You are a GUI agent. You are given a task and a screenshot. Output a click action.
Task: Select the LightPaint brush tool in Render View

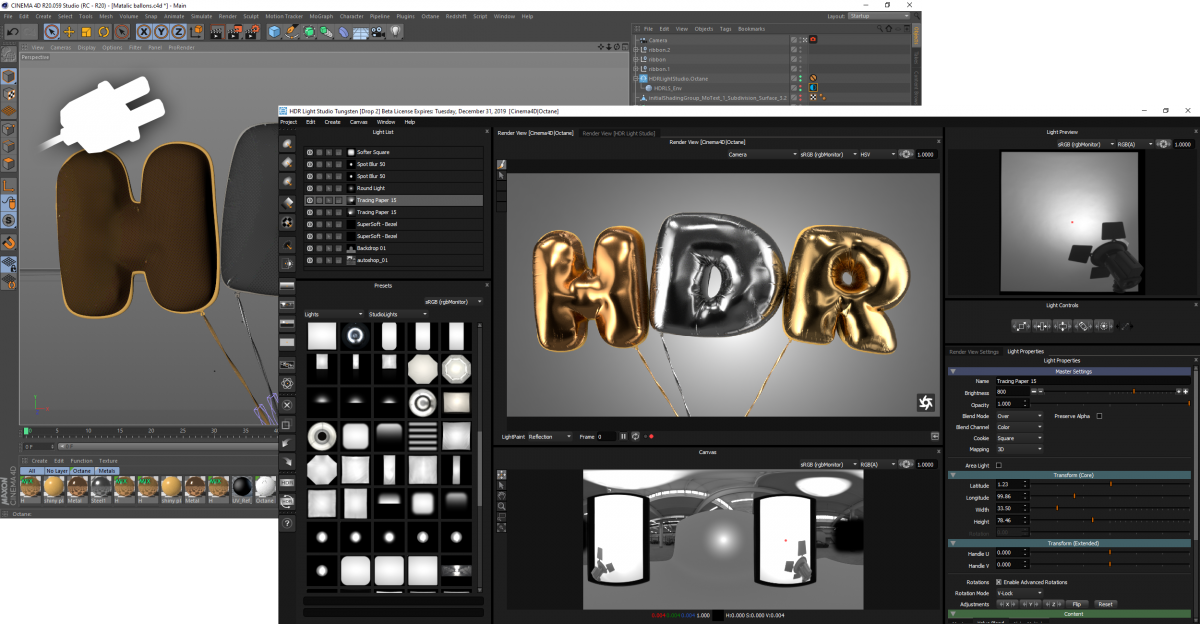pos(502,164)
